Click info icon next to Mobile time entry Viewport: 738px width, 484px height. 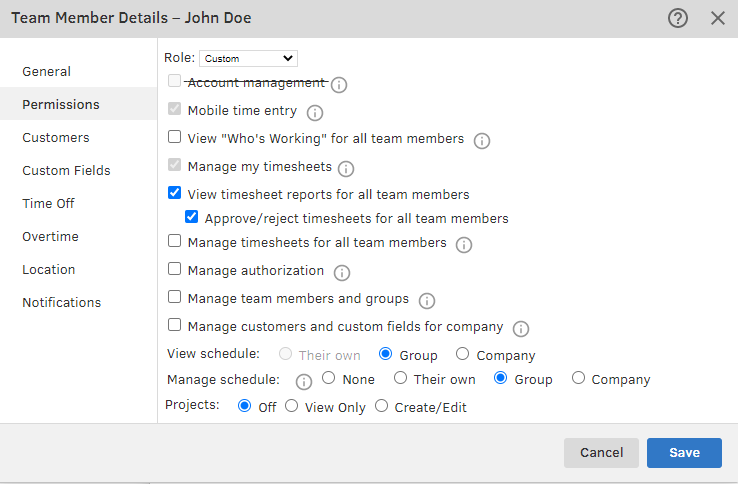[316, 113]
